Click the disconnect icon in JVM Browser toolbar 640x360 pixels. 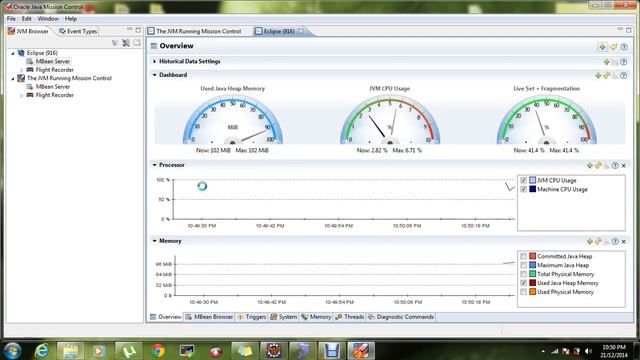[x=126, y=42]
